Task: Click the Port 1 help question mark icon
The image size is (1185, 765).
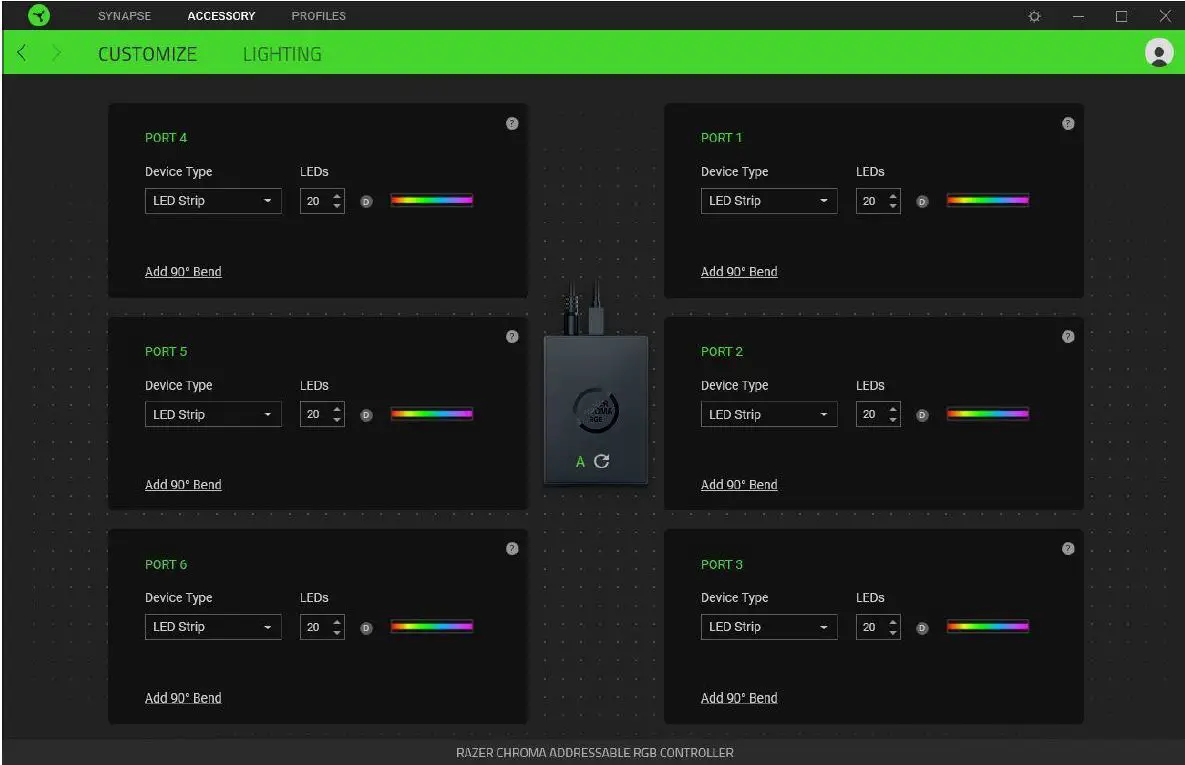Action: [1068, 123]
